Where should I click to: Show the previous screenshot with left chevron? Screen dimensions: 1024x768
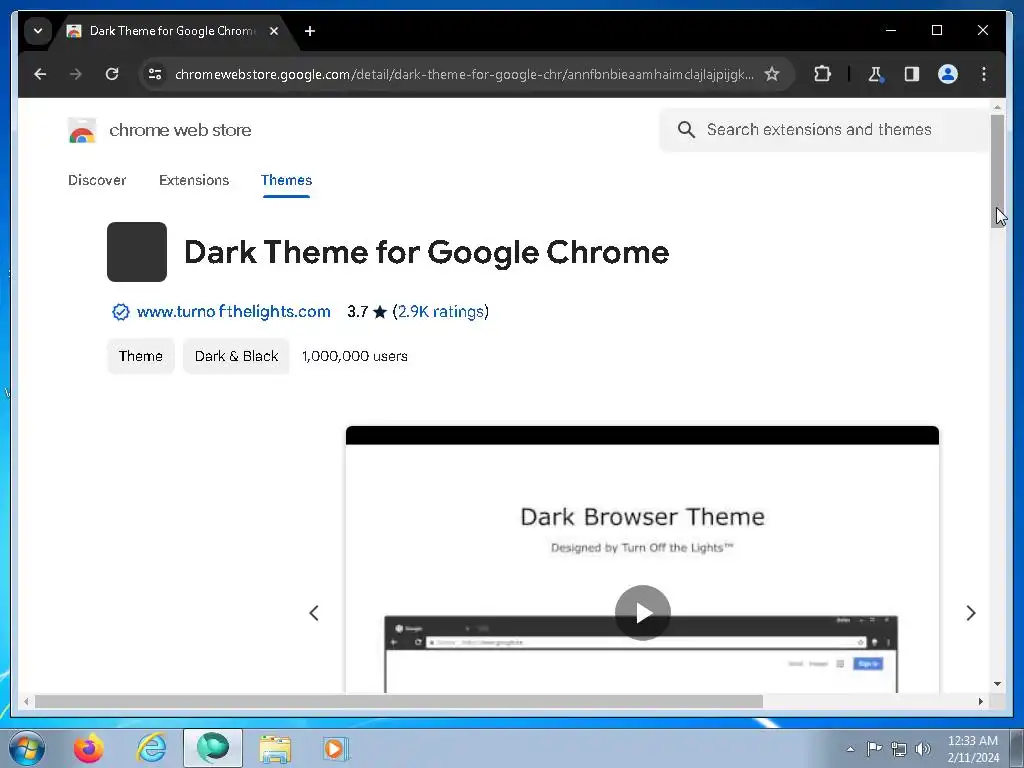point(314,613)
